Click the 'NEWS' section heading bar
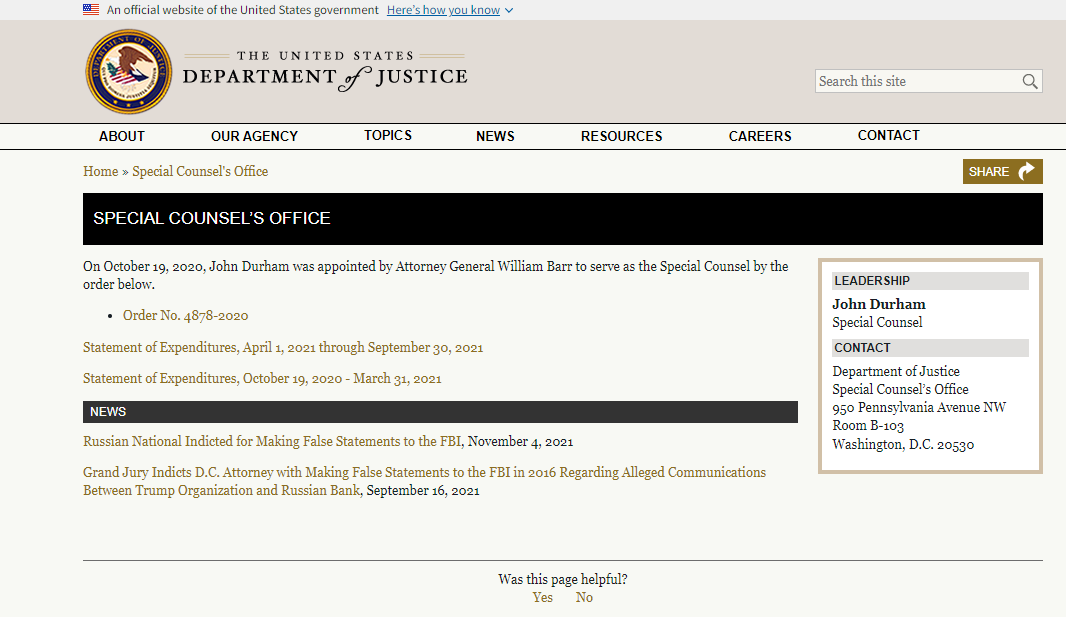 tap(440, 412)
